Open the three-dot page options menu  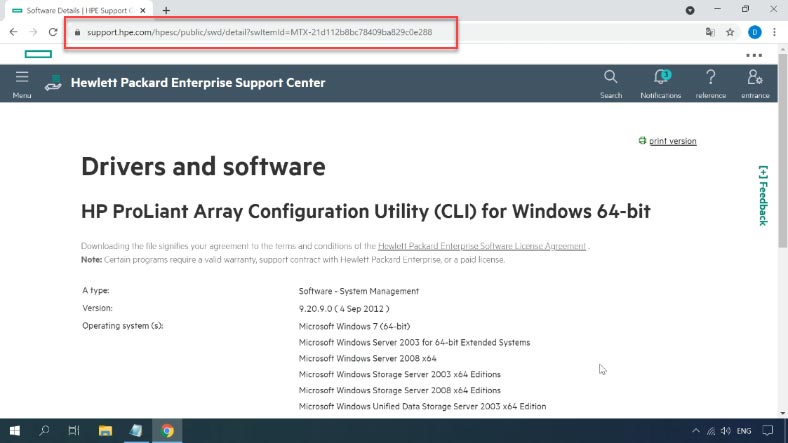(x=754, y=55)
